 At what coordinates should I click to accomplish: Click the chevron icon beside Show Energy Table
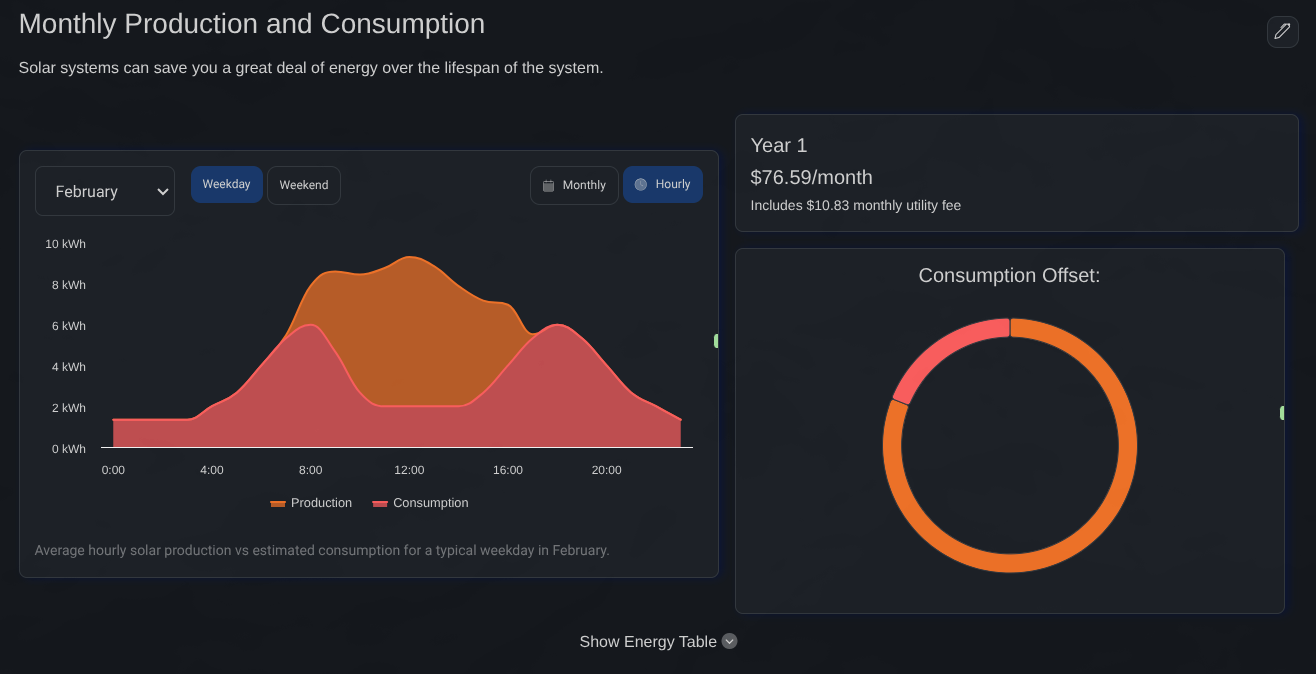[x=729, y=641]
